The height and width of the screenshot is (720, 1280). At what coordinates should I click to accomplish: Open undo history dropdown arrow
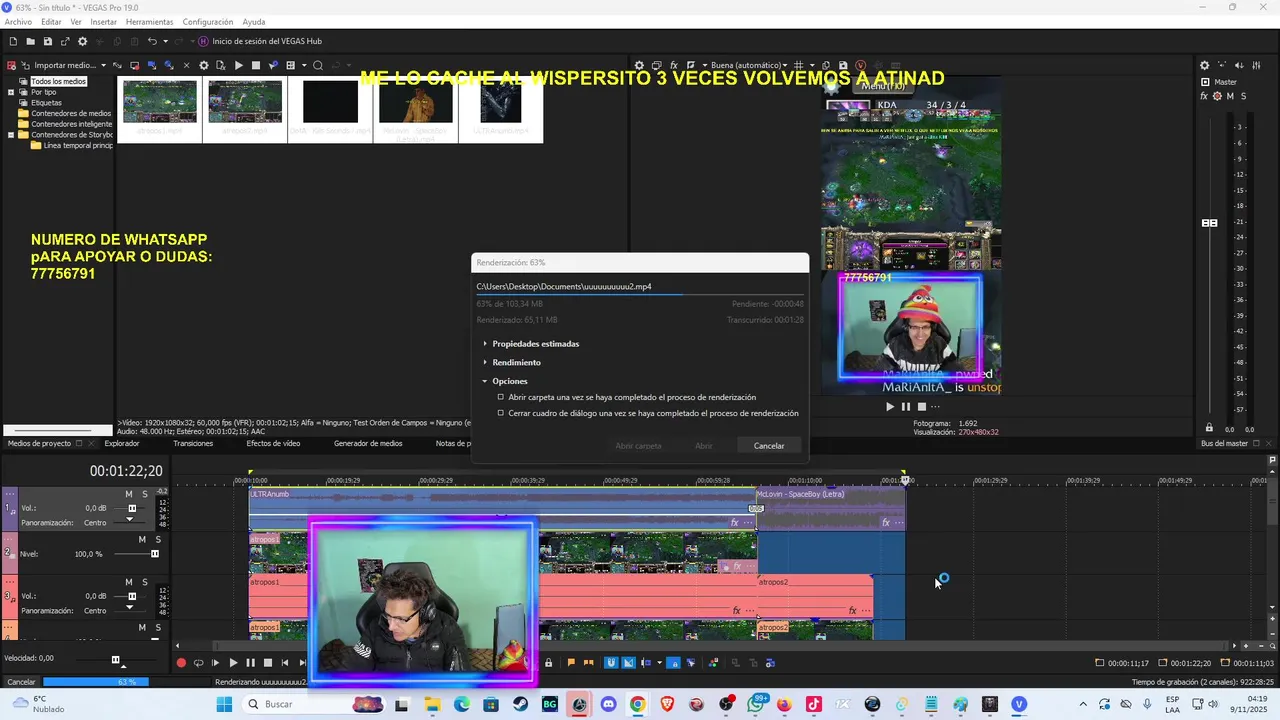pyautogui.click(x=165, y=41)
